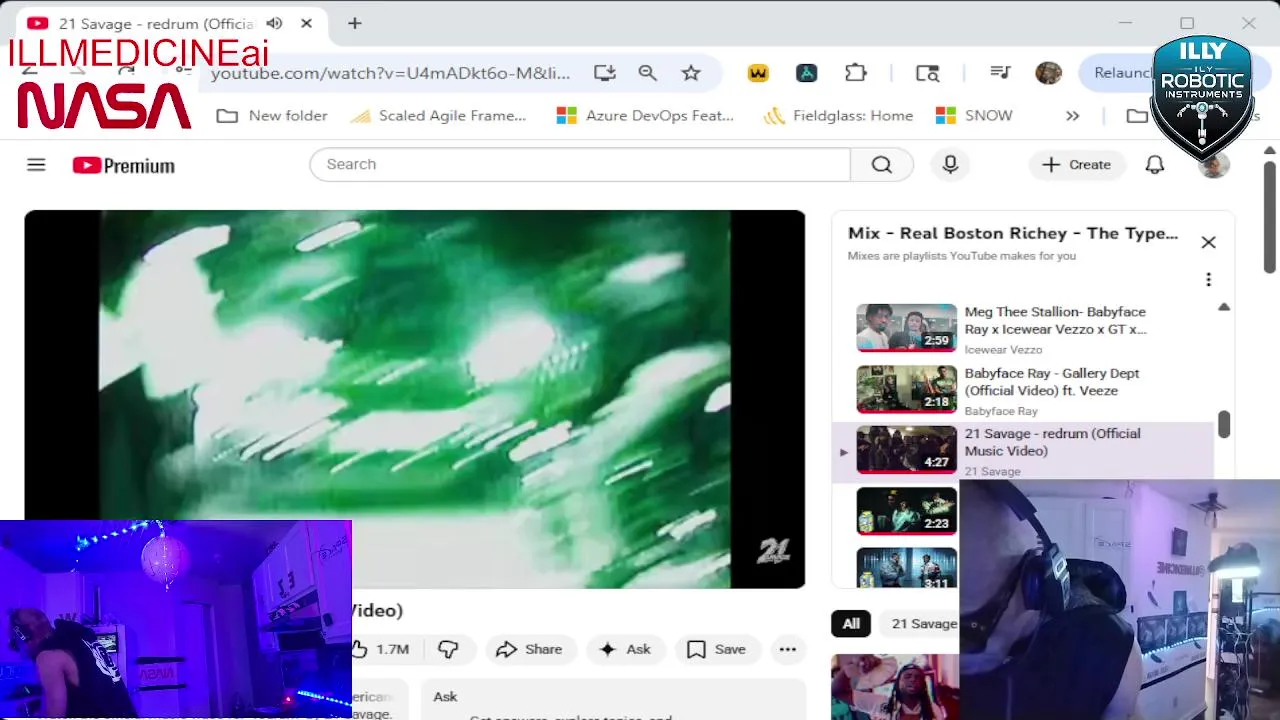
Task: Click the 2:59 Icewear Vezzo thumbnail
Action: tap(906, 328)
